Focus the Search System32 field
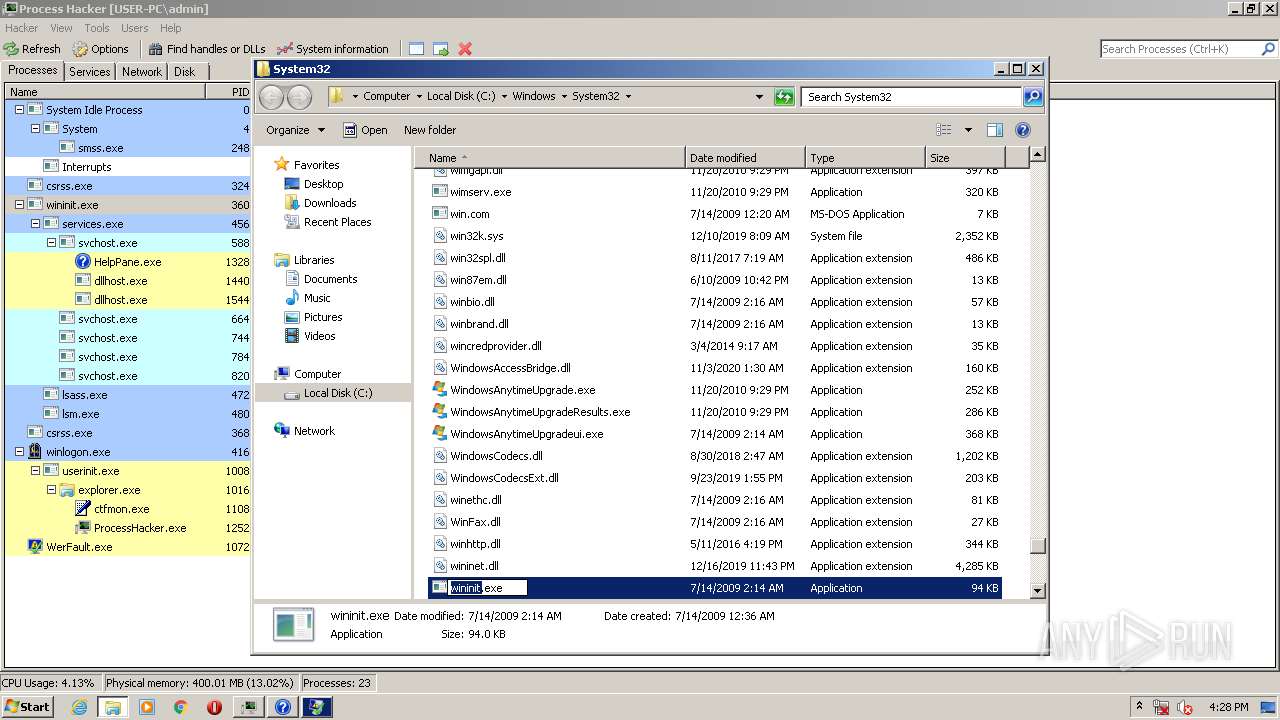The width and height of the screenshot is (1280, 720). pyautogui.click(x=912, y=97)
